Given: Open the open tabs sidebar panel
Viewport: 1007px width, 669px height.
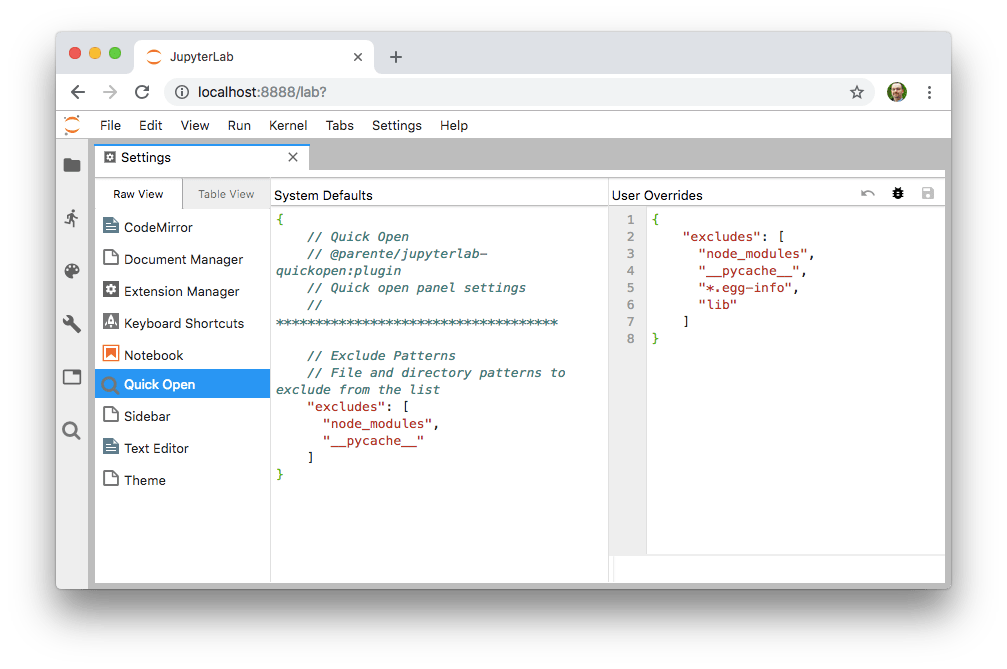Looking at the screenshot, I should tap(72, 377).
